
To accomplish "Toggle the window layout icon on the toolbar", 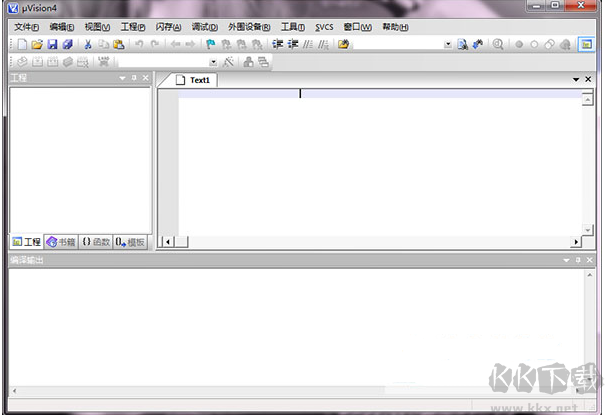I will click(585, 45).
